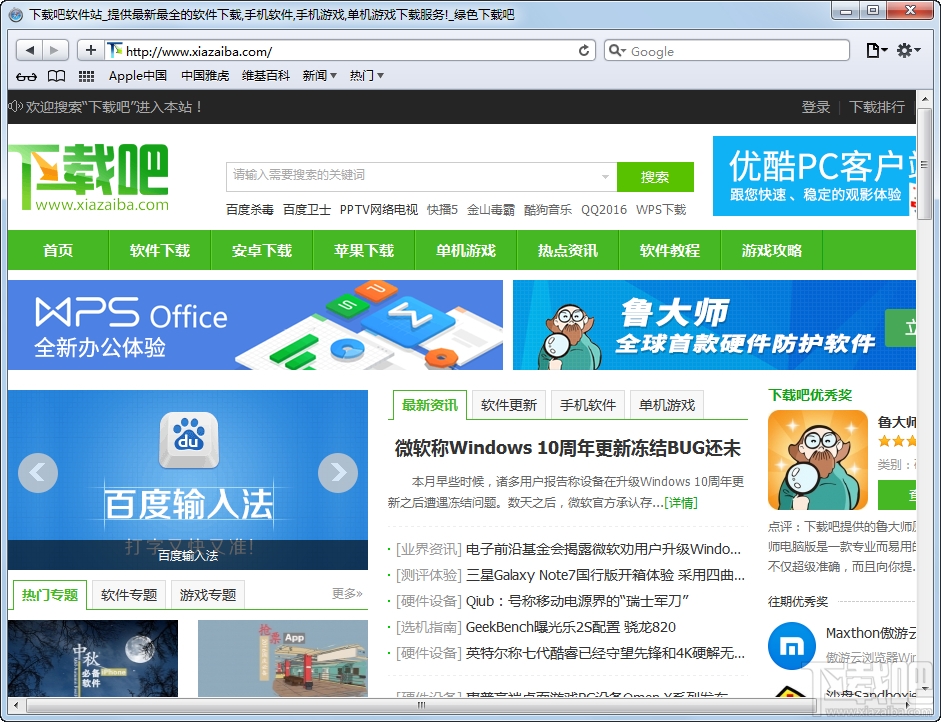Screen dimensions: 941x722
Task: Expand the site search suggestions dropdown arrow
Action: pos(605,176)
